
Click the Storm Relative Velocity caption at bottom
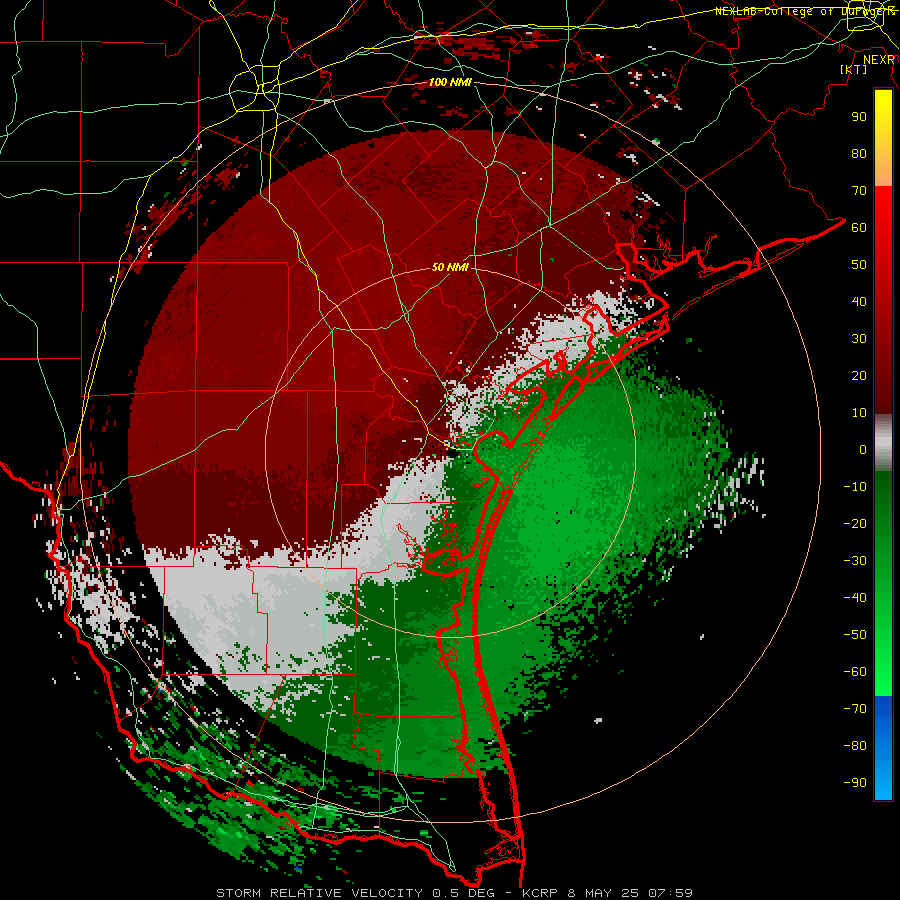click(x=455, y=893)
